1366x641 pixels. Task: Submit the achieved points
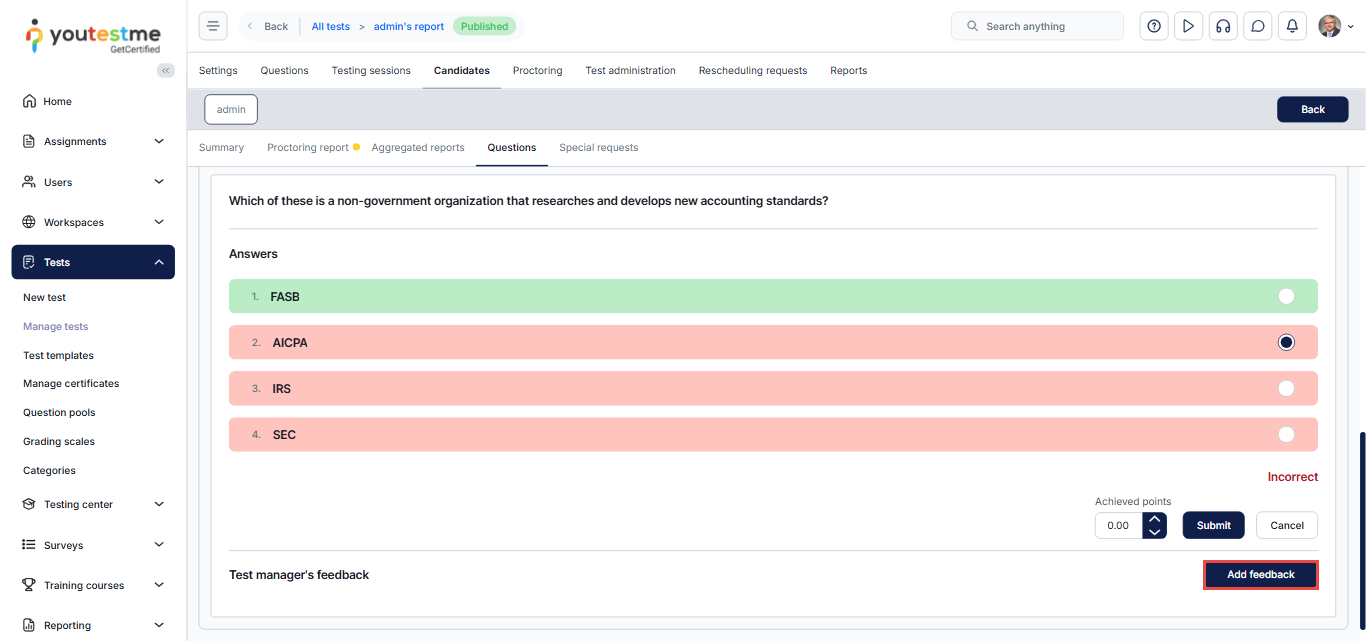pos(1213,525)
